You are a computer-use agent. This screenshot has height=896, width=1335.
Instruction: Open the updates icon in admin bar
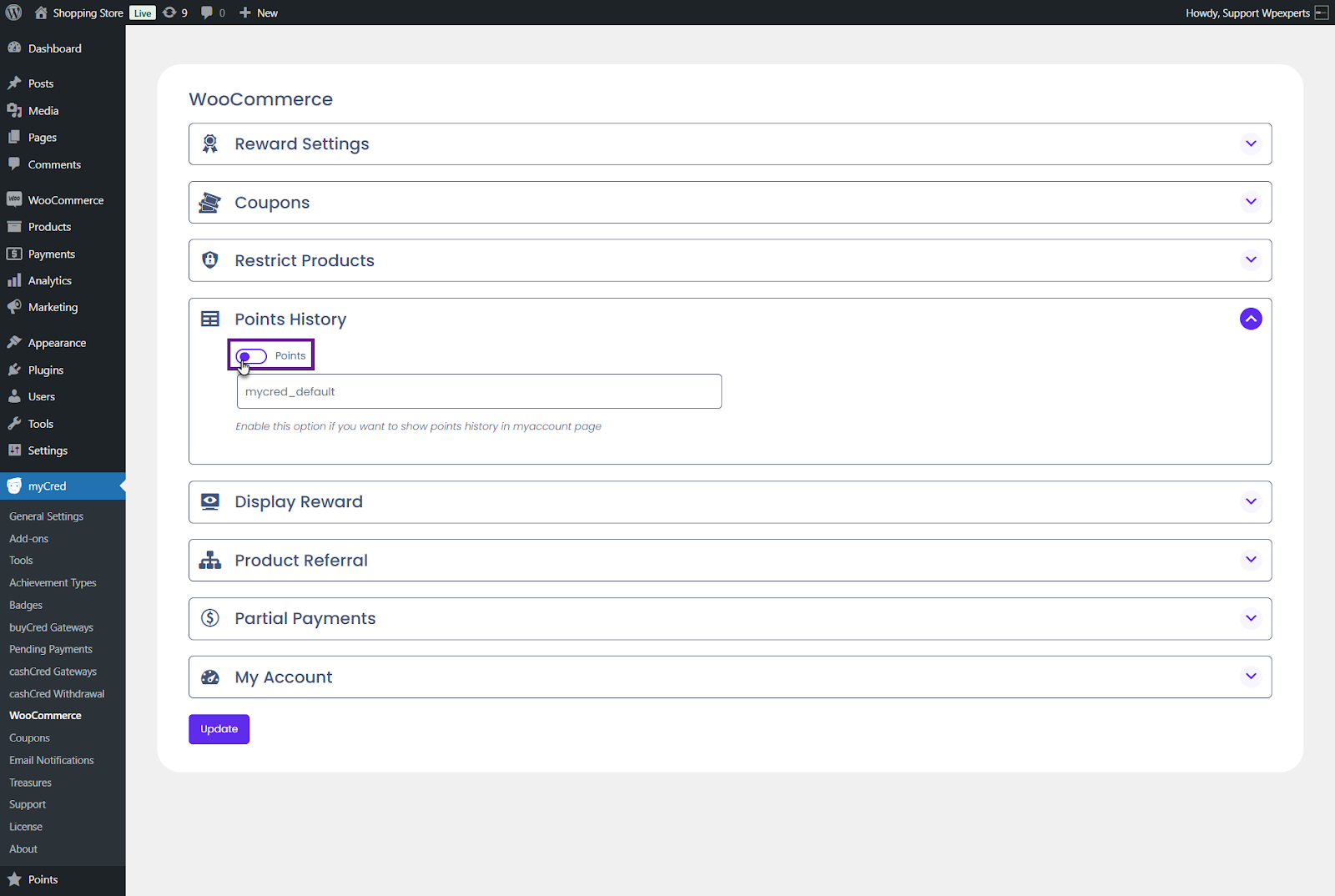pyautogui.click(x=170, y=13)
